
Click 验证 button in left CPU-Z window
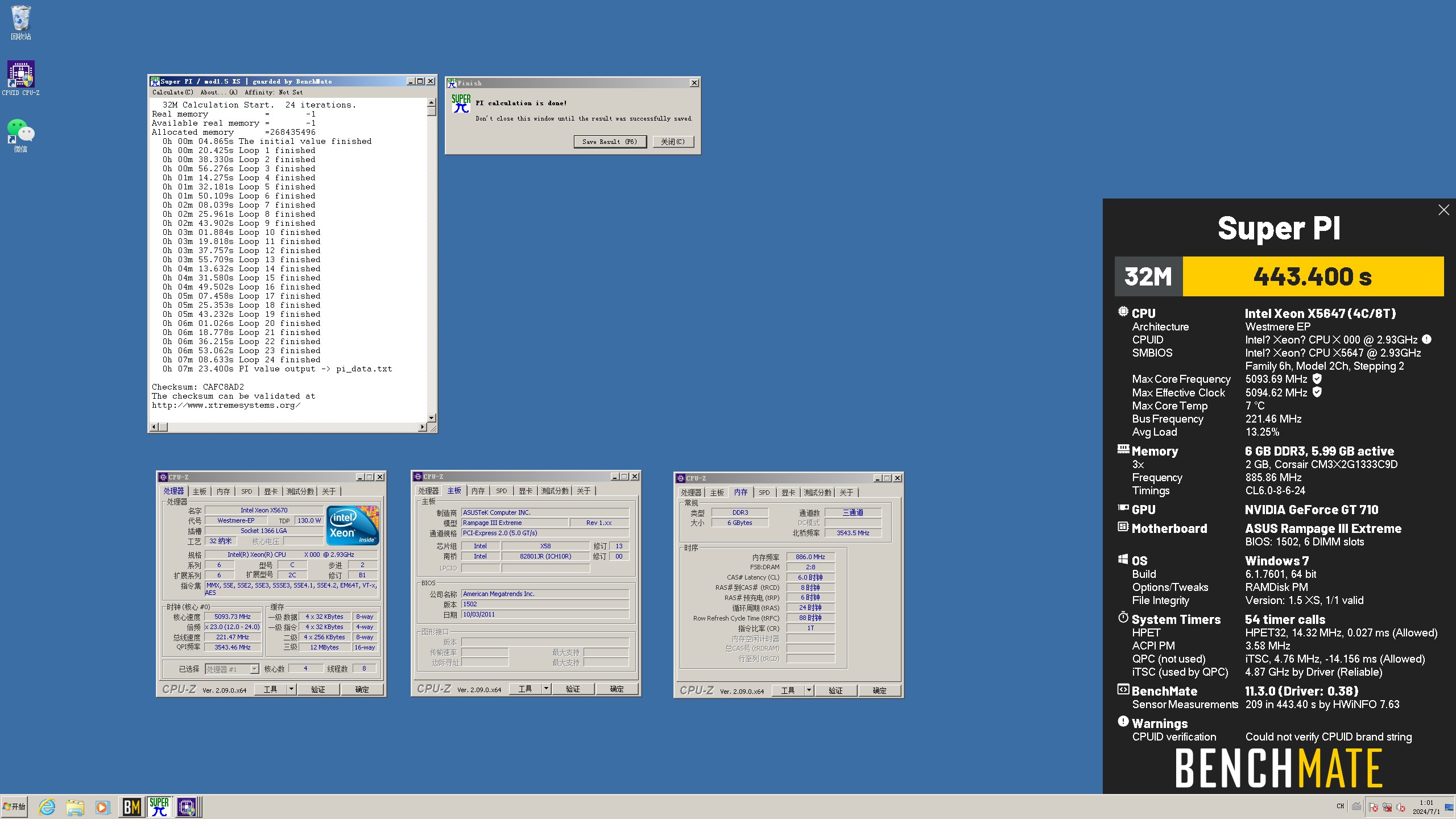[318, 689]
